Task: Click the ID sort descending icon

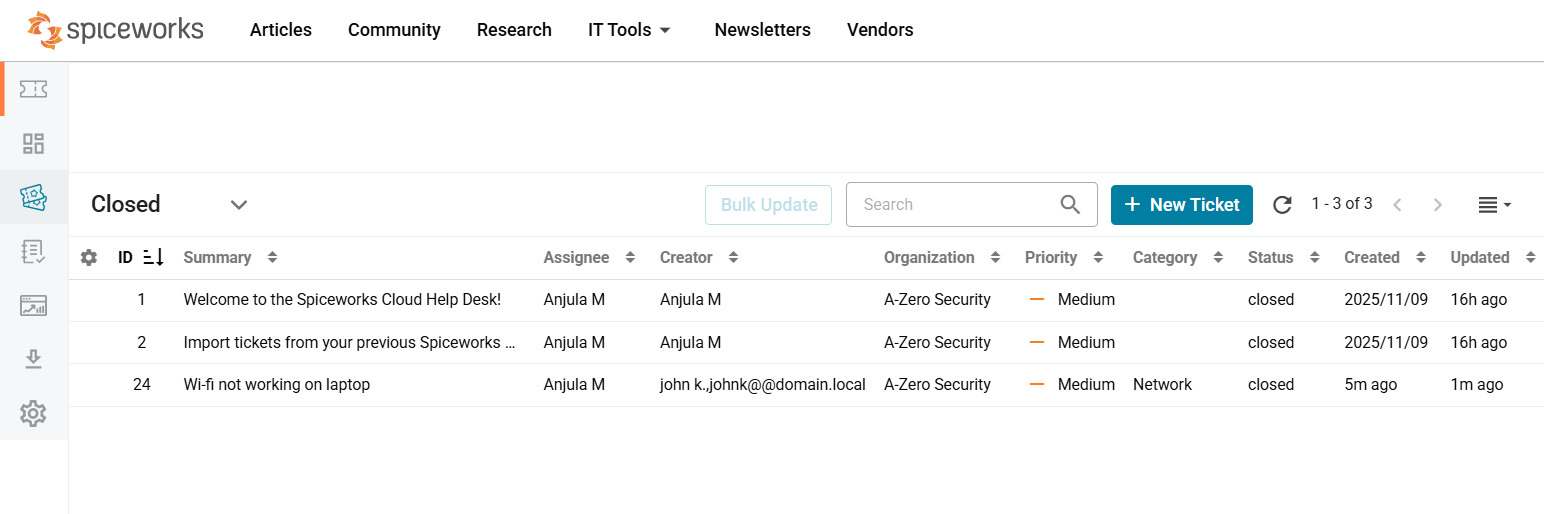Action: click(153, 258)
